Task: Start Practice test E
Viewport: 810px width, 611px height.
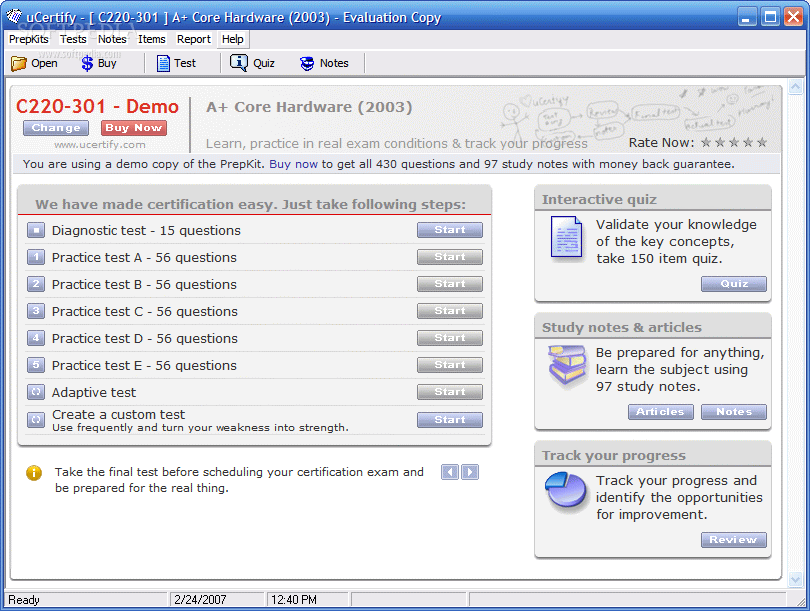Action: point(450,365)
